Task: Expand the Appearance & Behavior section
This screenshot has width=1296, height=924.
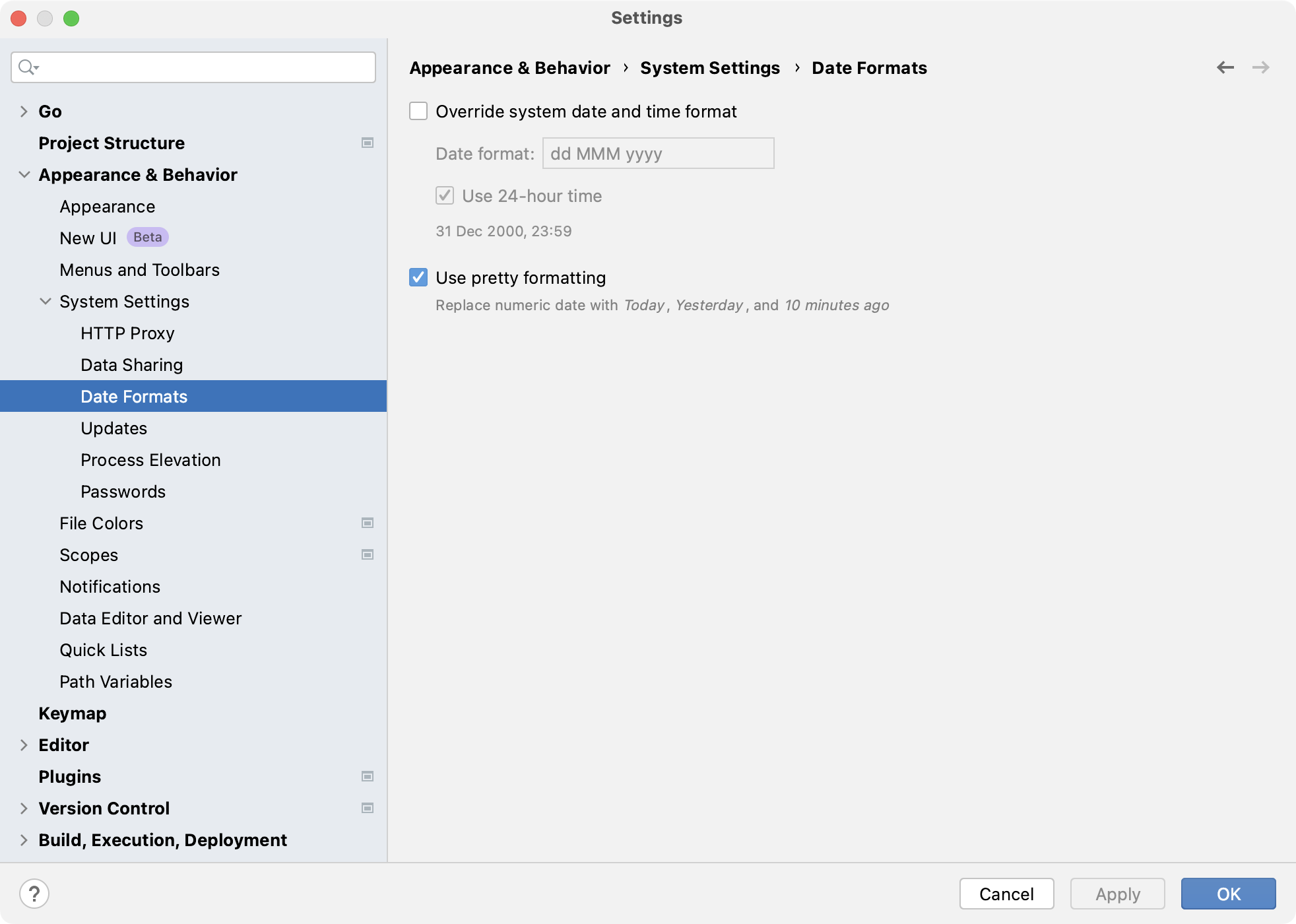Action: [x=23, y=174]
